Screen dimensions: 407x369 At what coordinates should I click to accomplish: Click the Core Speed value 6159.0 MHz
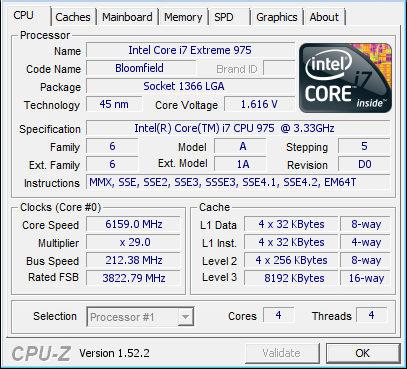pos(133,224)
